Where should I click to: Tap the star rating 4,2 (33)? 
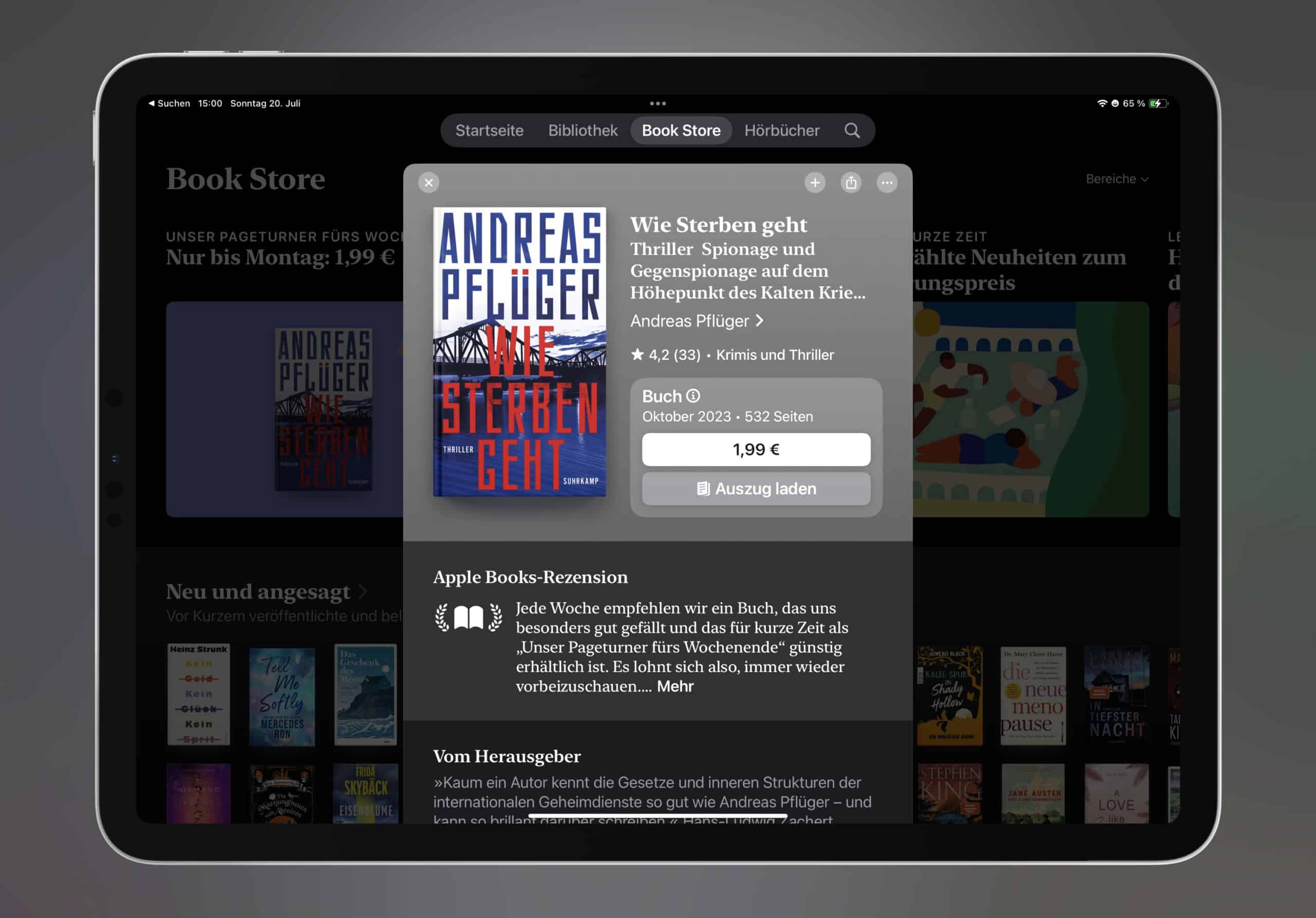point(665,355)
